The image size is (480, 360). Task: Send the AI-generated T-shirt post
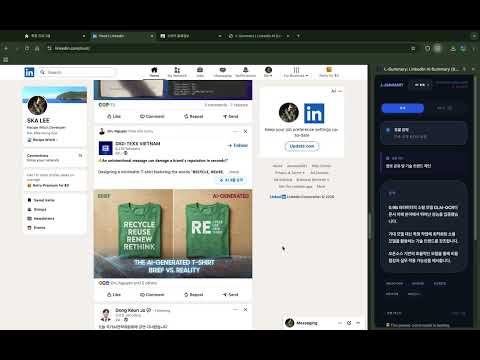tap(230, 295)
